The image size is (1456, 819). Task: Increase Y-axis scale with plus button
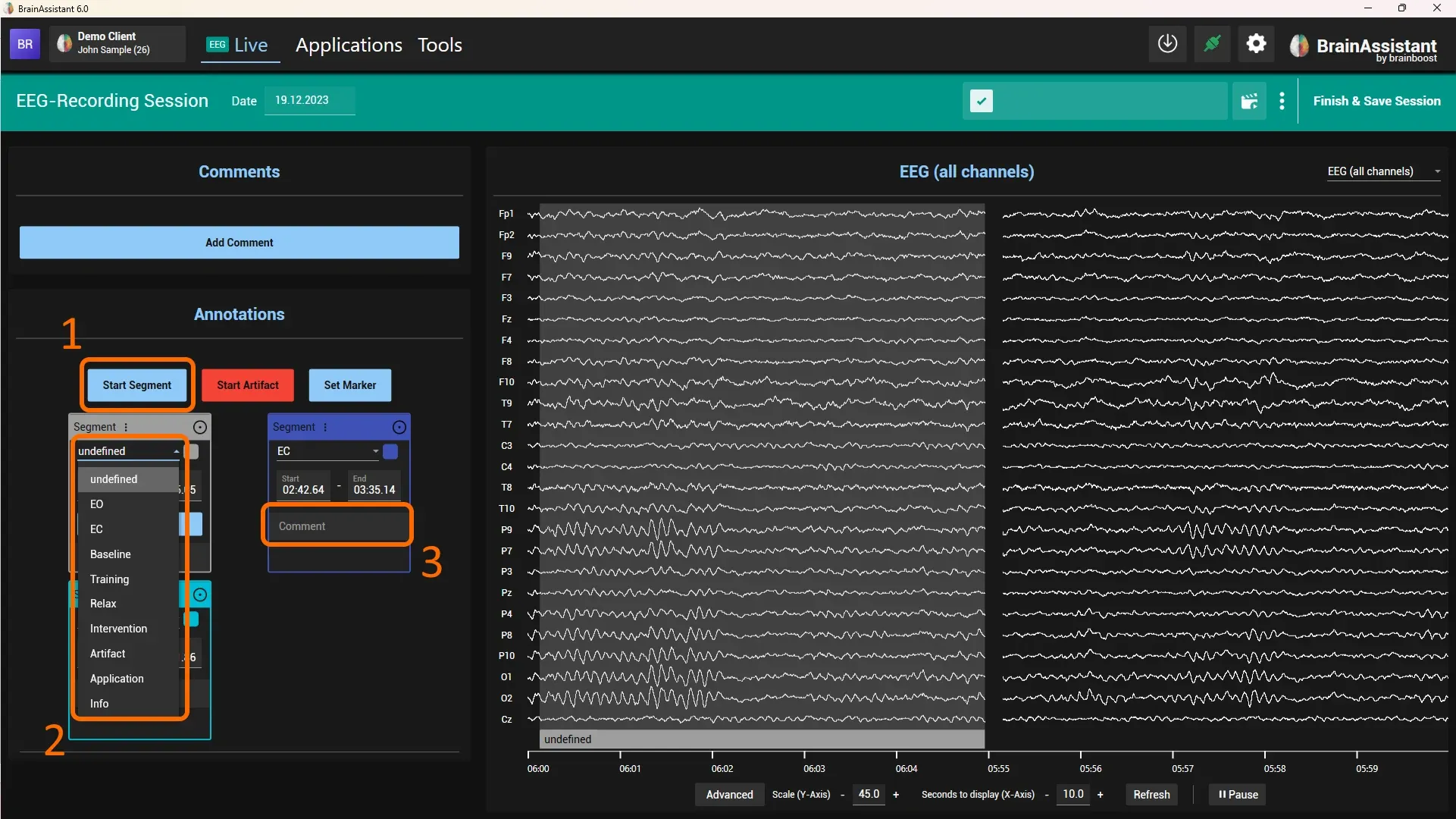tap(896, 795)
